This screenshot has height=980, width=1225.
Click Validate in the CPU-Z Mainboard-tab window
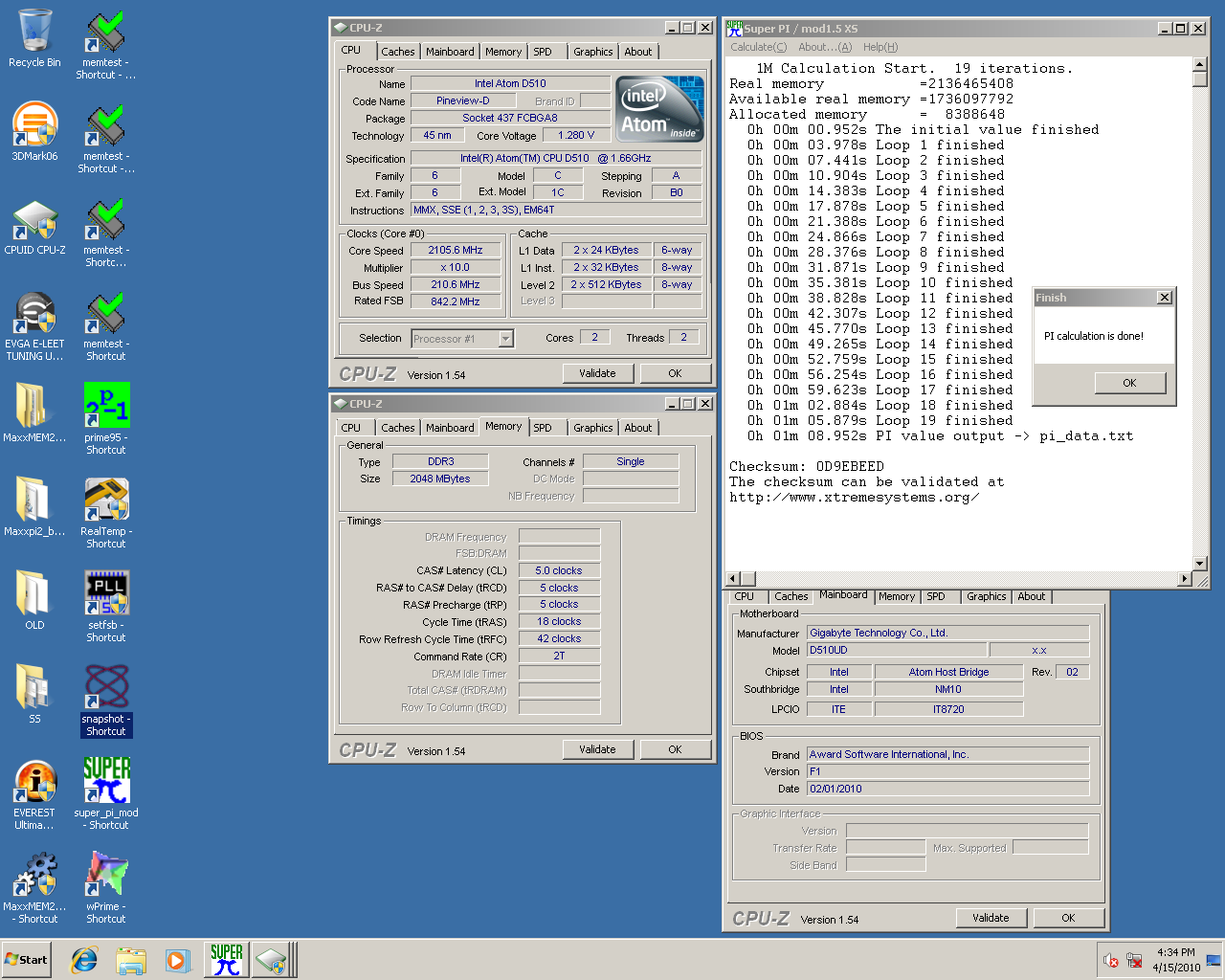pos(991,918)
